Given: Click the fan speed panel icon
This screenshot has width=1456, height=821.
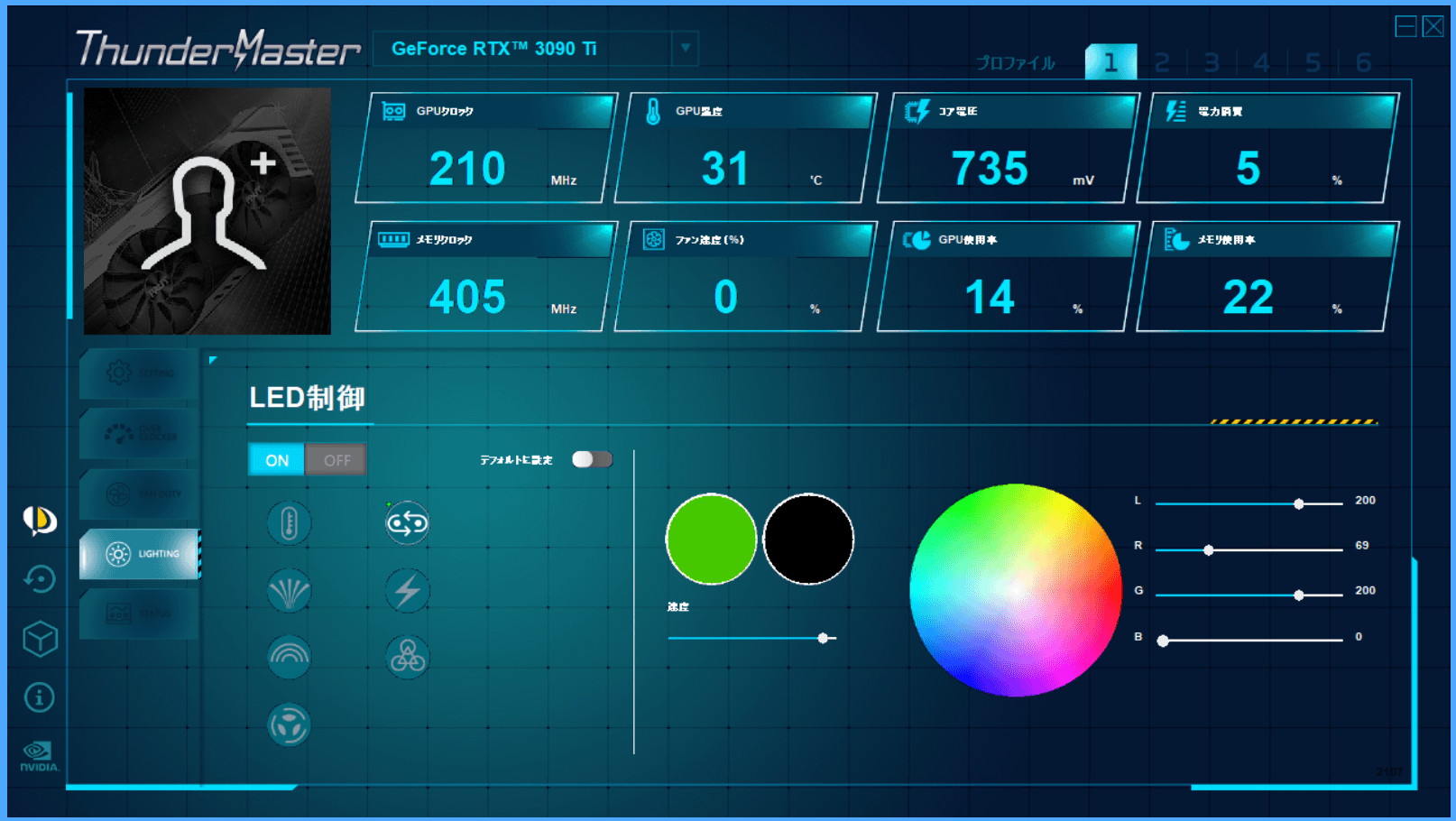Looking at the screenshot, I should [653, 239].
